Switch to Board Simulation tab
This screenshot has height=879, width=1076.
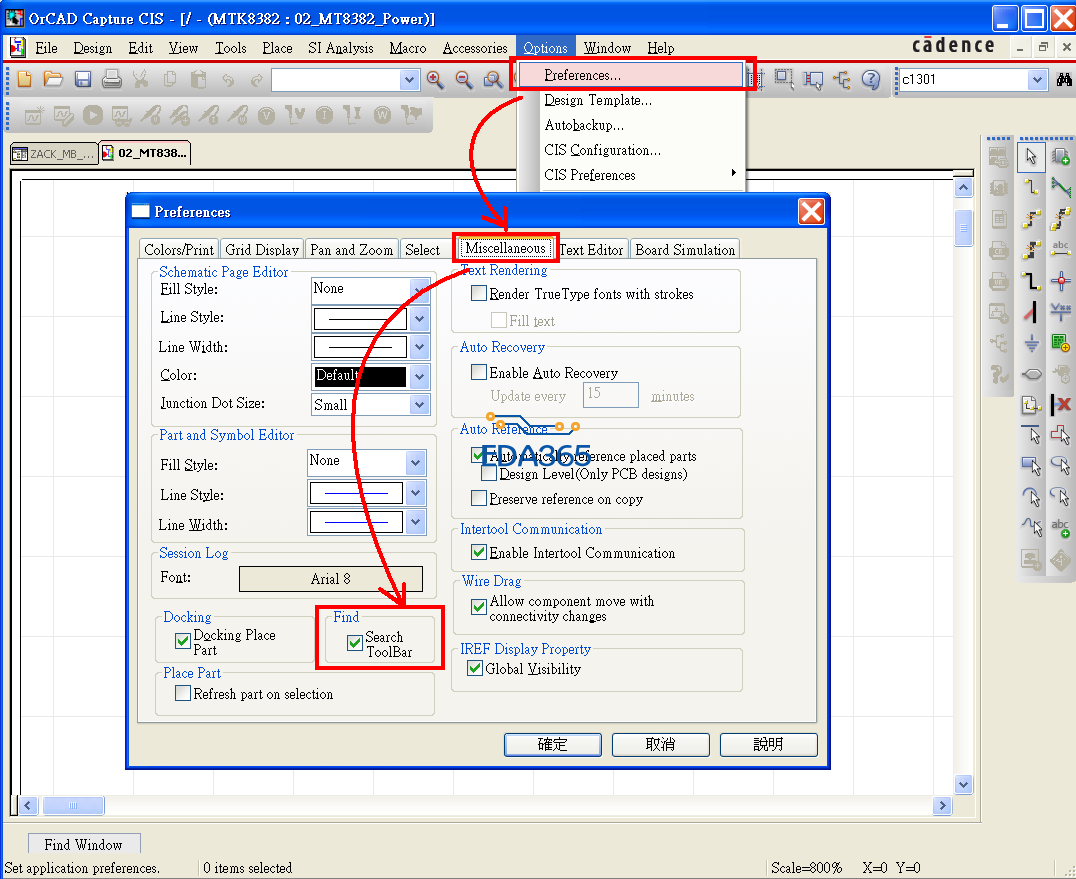pos(685,250)
